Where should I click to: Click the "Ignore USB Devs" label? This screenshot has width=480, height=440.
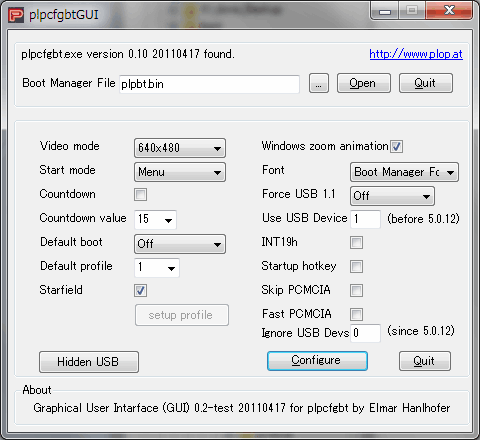305,333
